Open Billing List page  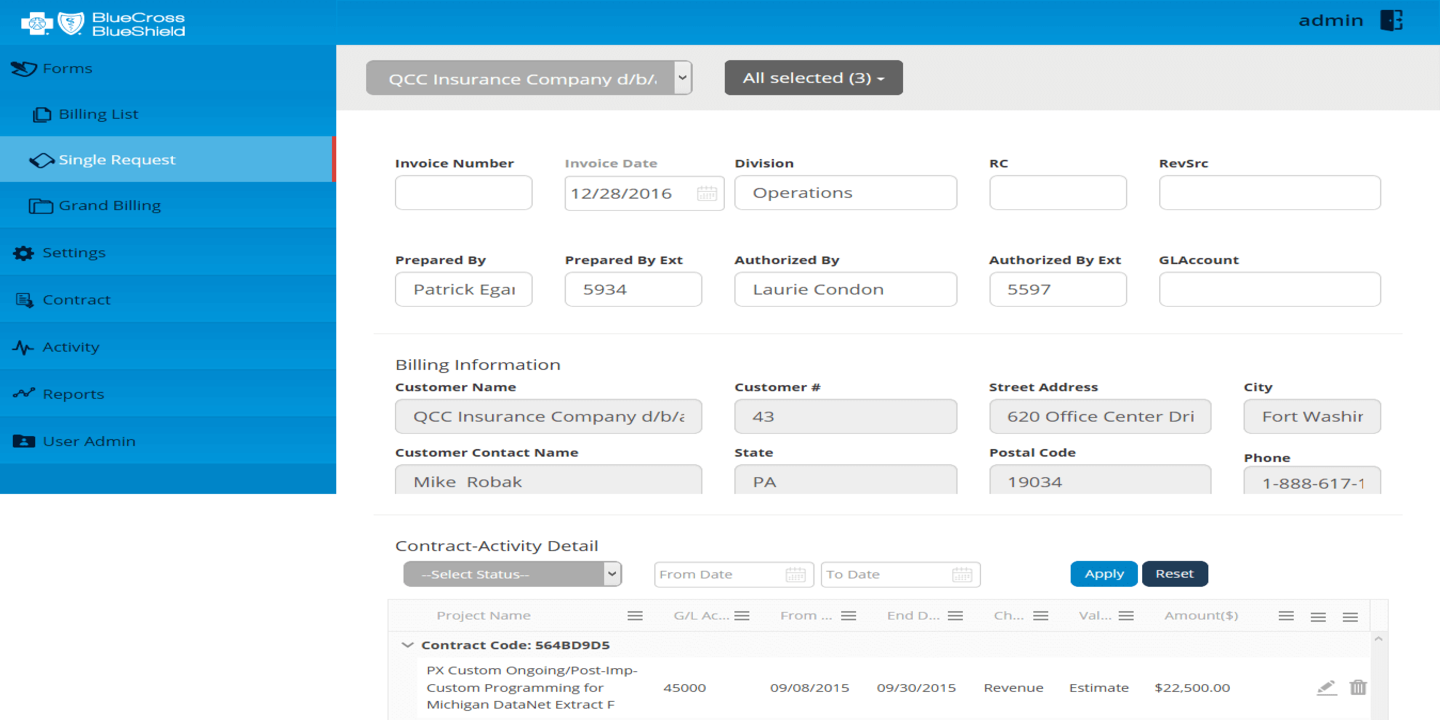(x=98, y=114)
